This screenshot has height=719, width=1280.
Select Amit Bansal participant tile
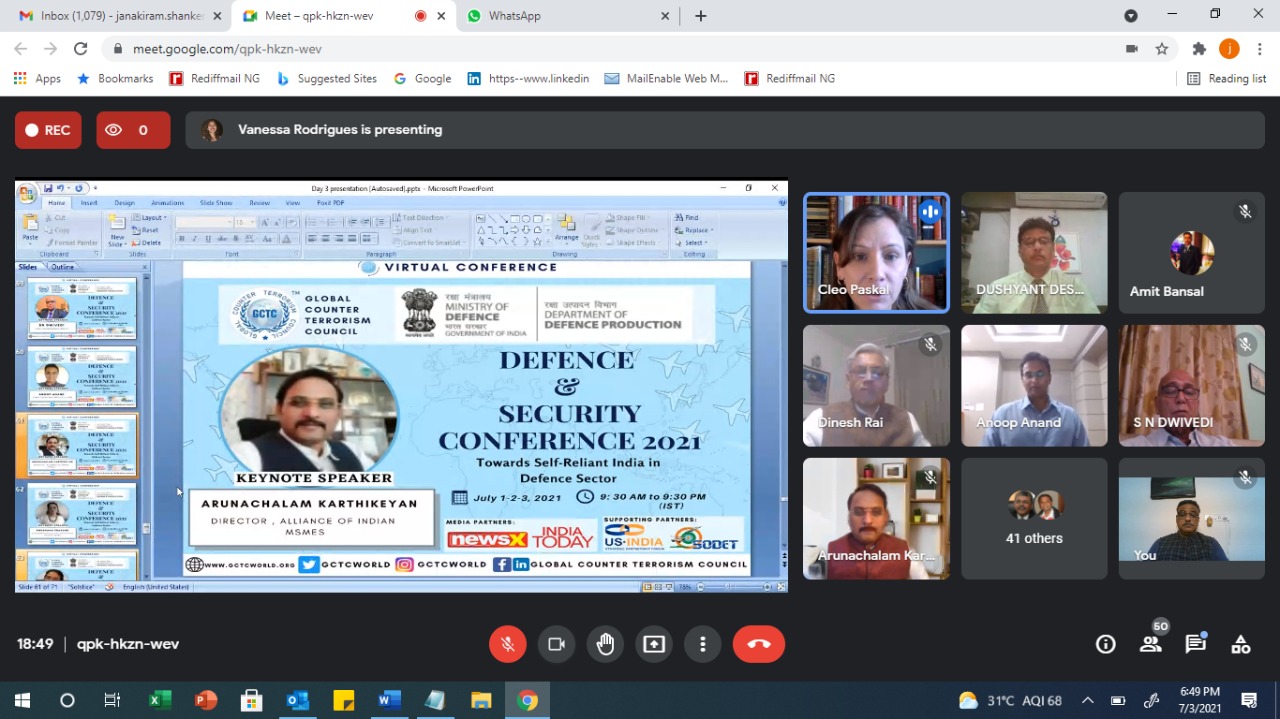[1192, 253]
